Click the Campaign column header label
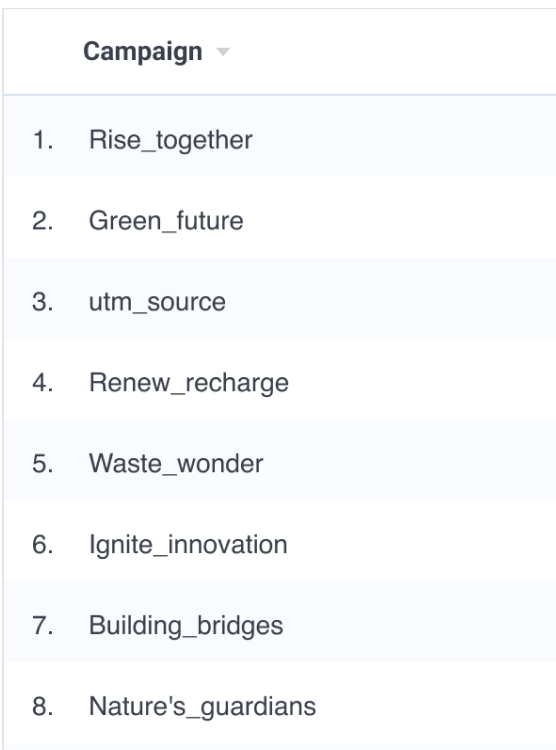Screen dimensions: 556x750 (143, 52)
